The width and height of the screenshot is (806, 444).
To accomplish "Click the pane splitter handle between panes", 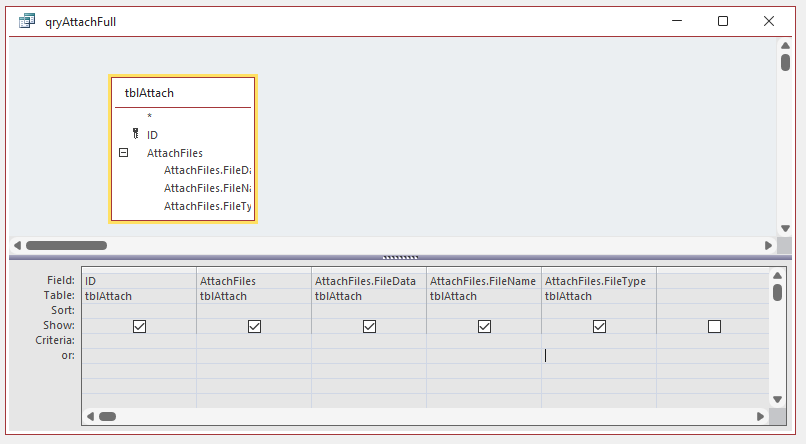I will 400,257.
